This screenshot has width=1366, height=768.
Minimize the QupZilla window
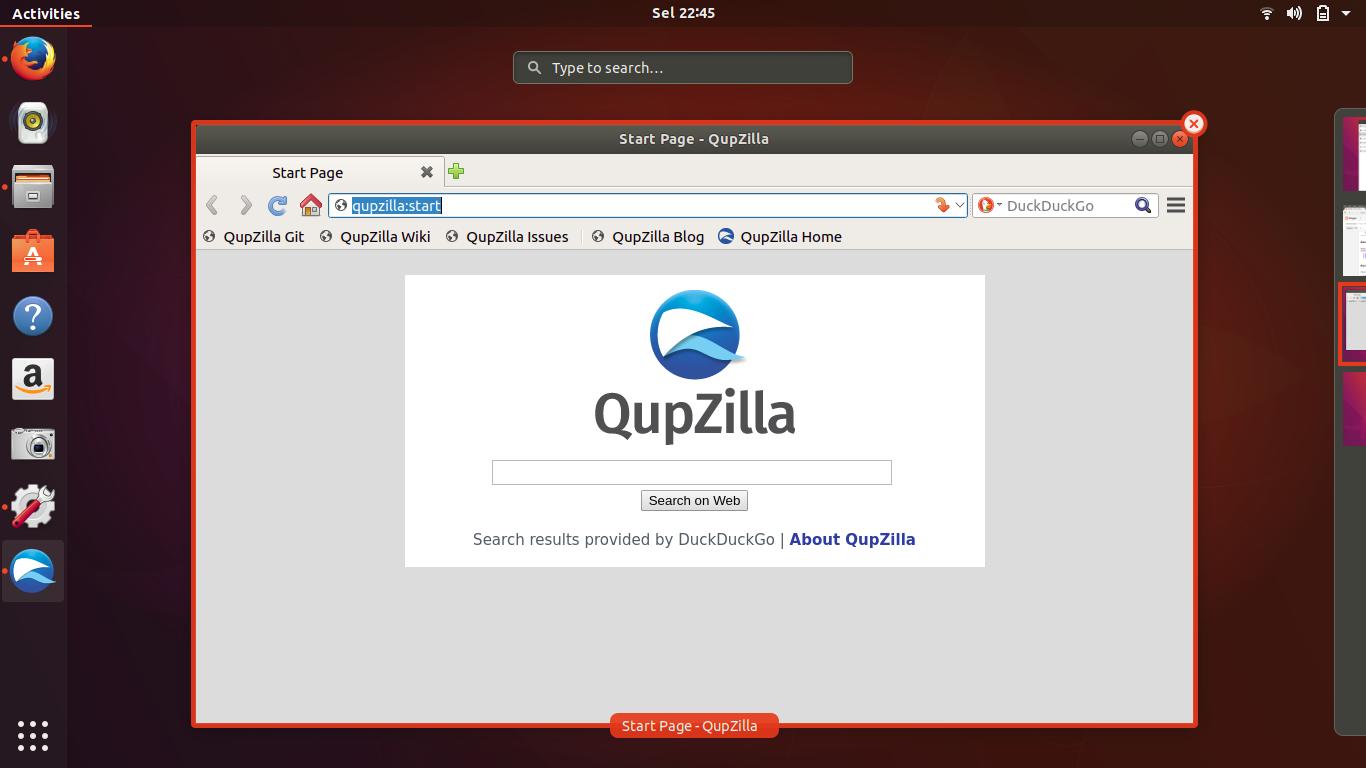(1139, 139)
